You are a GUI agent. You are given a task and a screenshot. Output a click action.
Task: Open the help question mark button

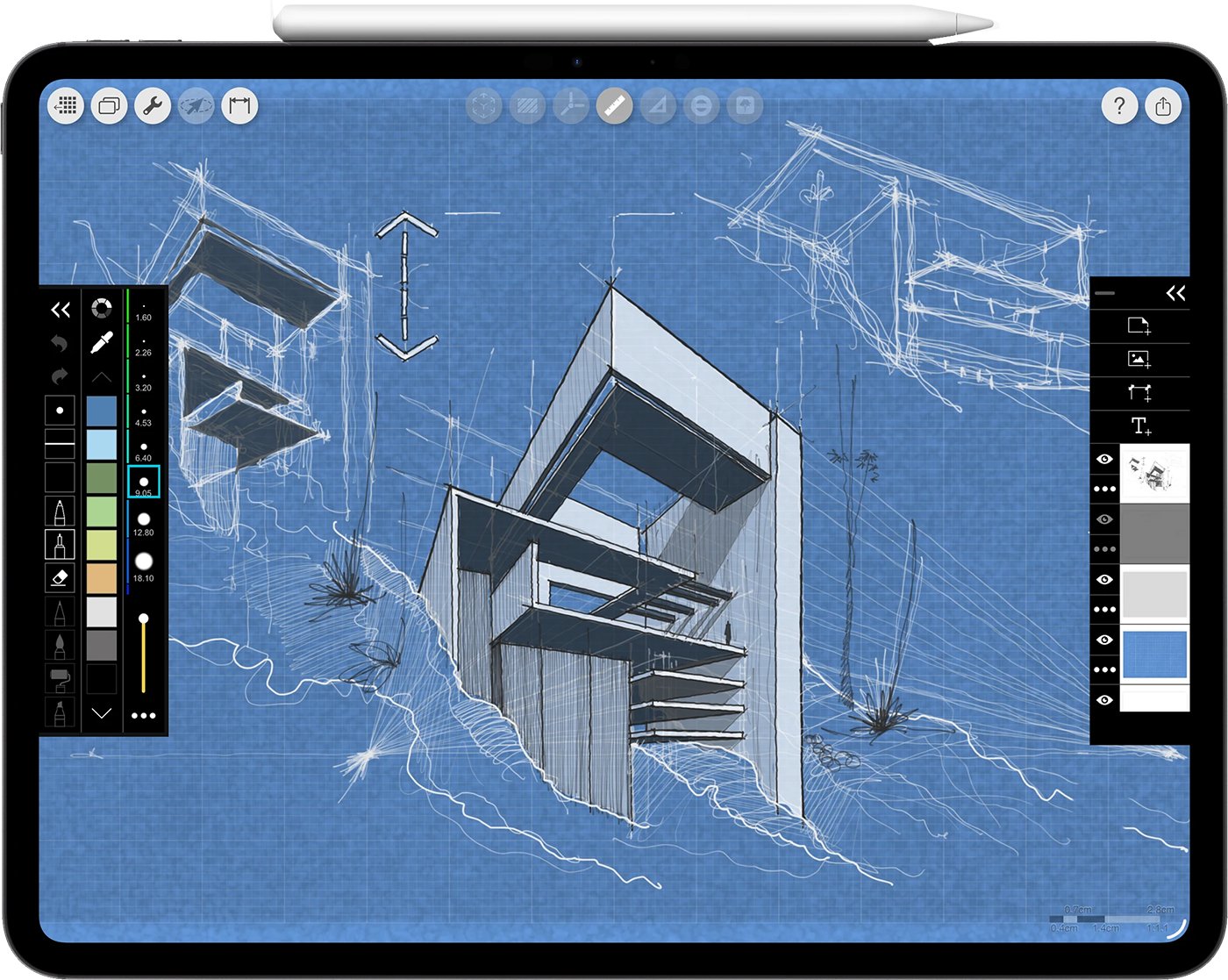[x=1118, y=106]
